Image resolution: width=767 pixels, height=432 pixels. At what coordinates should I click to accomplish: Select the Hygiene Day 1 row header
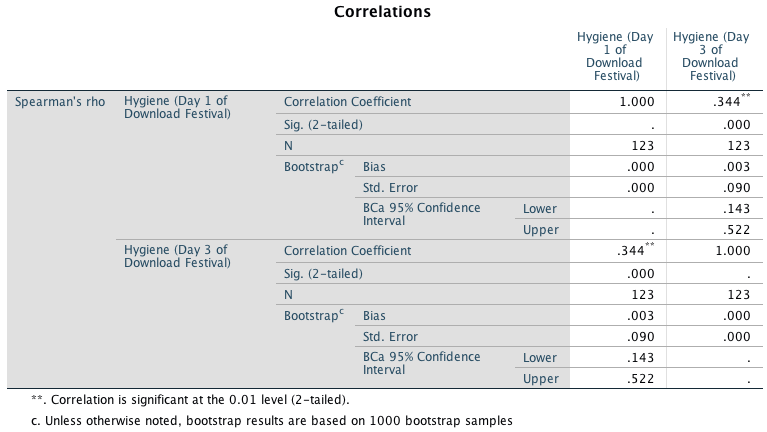click(177, 108)
